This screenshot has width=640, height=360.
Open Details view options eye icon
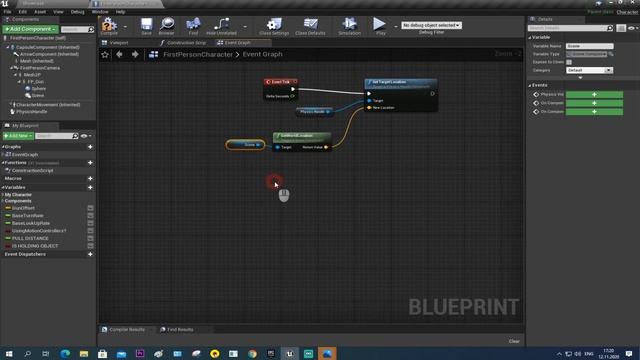[633, 28]
